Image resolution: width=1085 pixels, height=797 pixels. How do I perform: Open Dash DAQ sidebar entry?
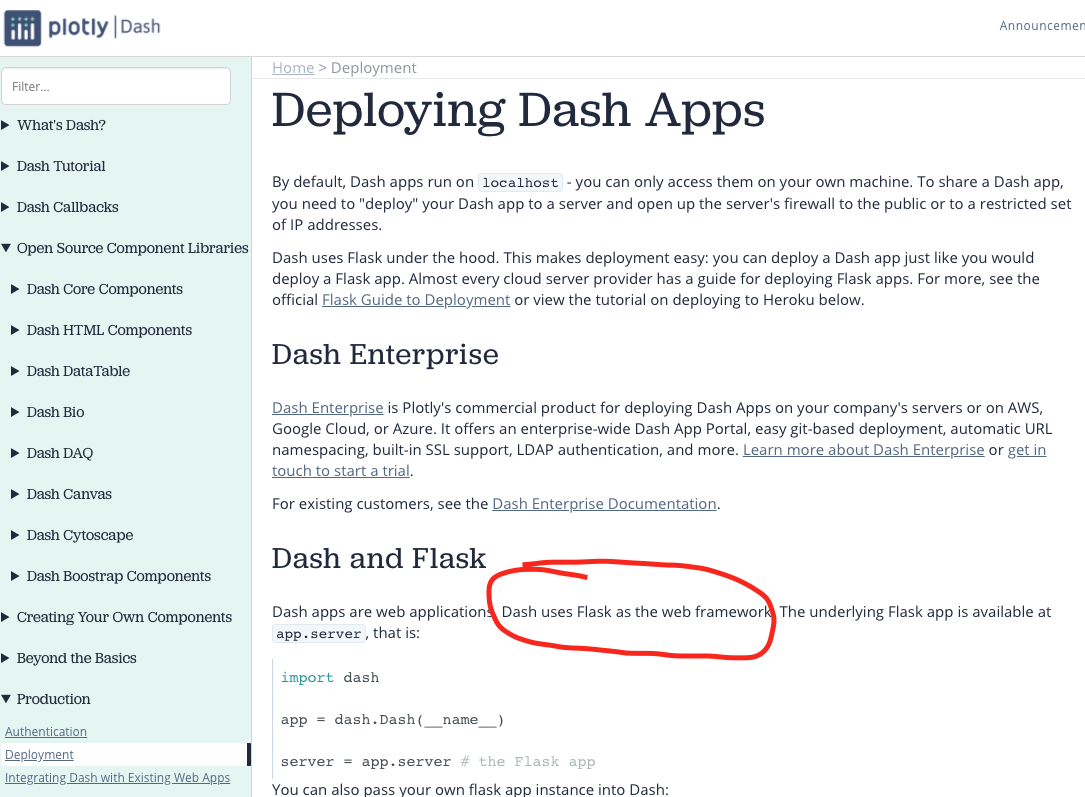coord(59,453)
